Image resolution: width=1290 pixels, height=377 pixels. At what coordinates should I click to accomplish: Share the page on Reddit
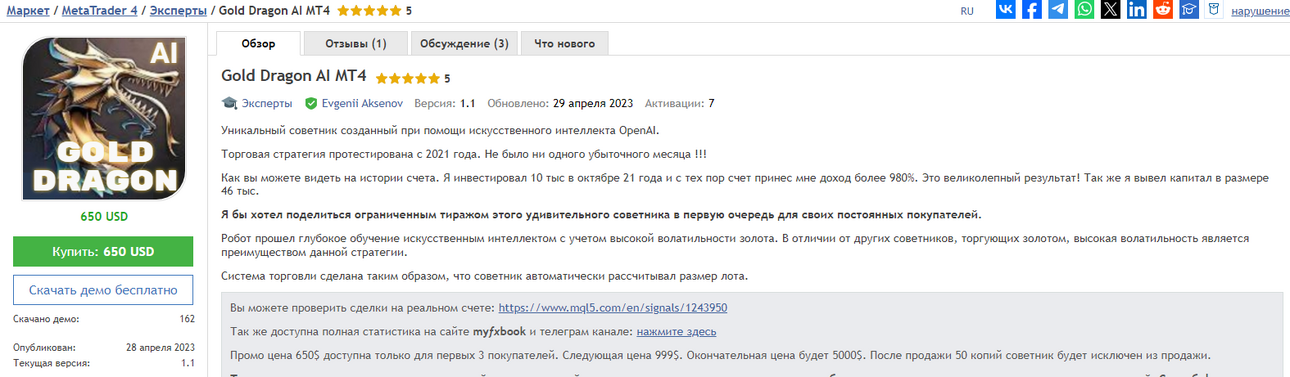point(1163,10)
